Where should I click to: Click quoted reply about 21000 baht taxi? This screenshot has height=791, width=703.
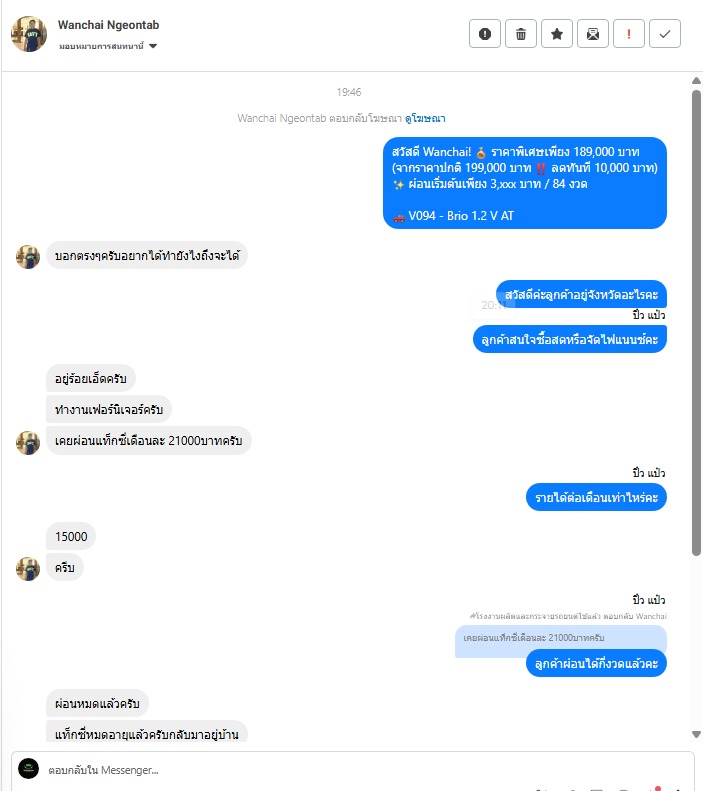(561, 638)
